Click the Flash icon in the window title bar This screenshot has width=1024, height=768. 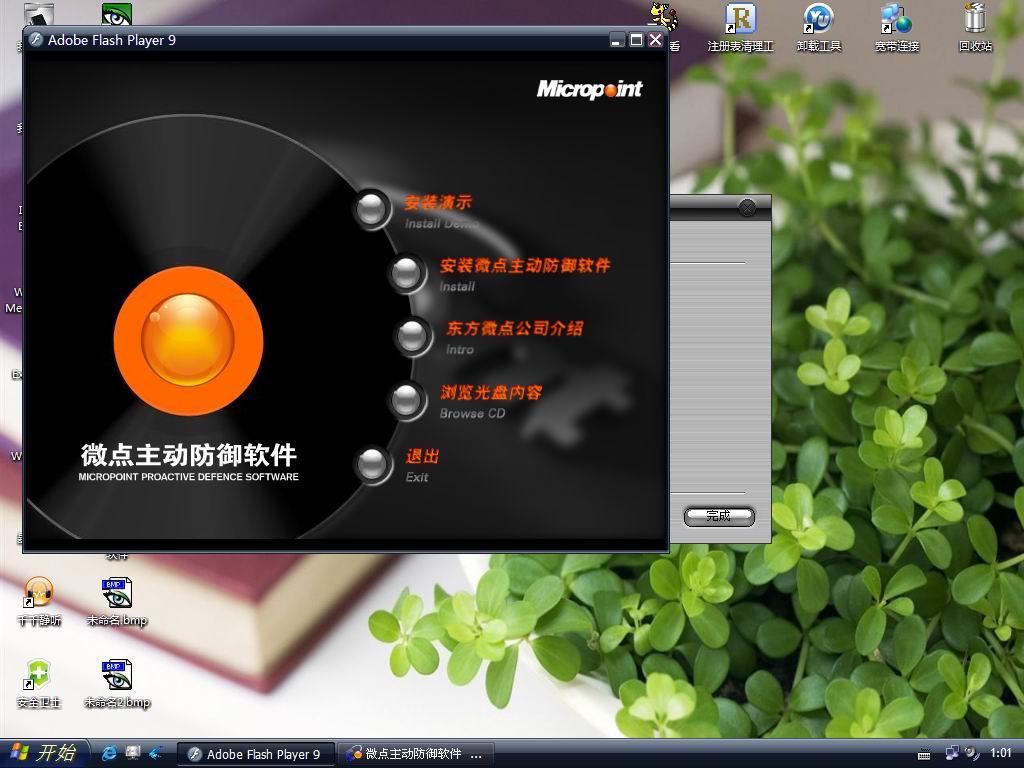[37, 40]
